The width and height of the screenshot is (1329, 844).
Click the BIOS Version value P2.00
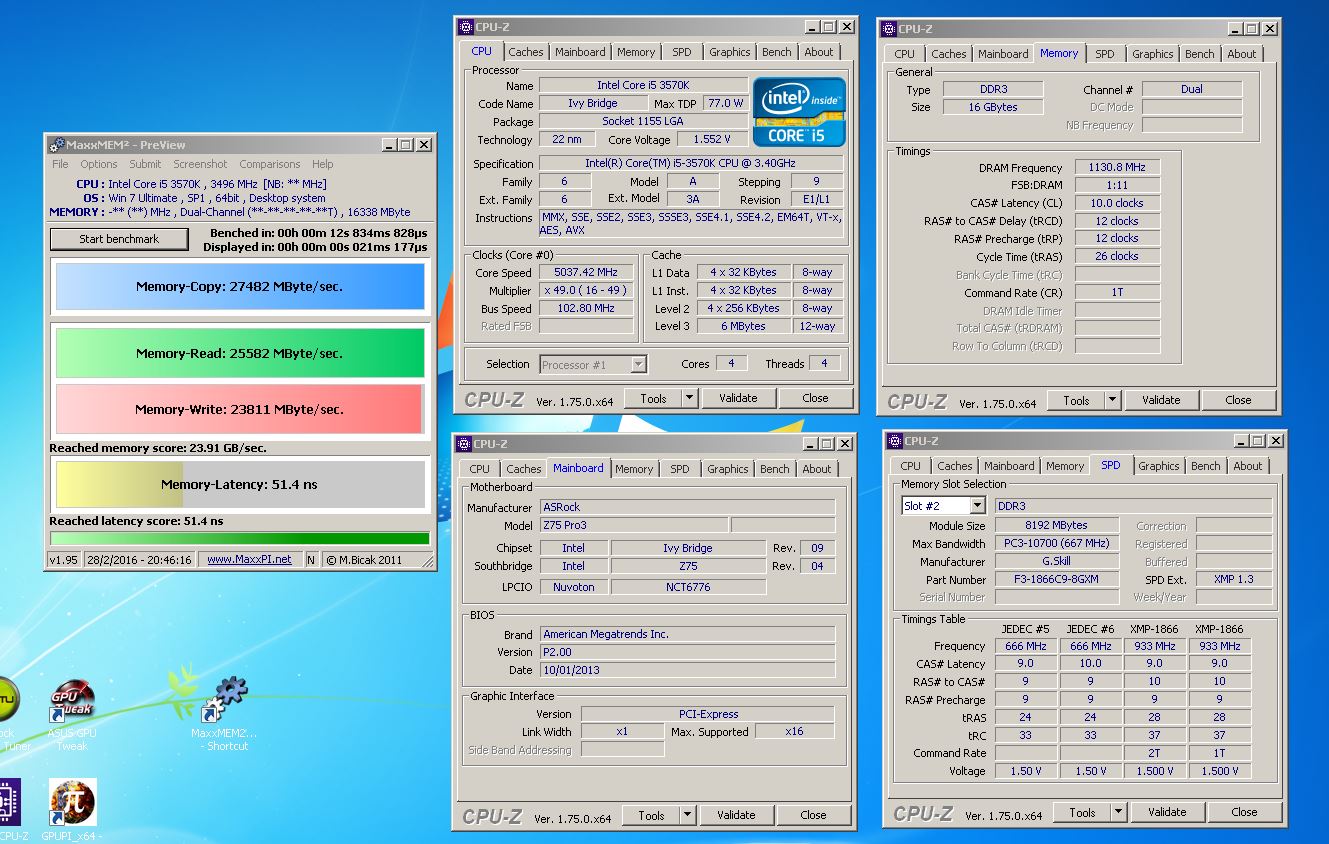tap(688, 652)
